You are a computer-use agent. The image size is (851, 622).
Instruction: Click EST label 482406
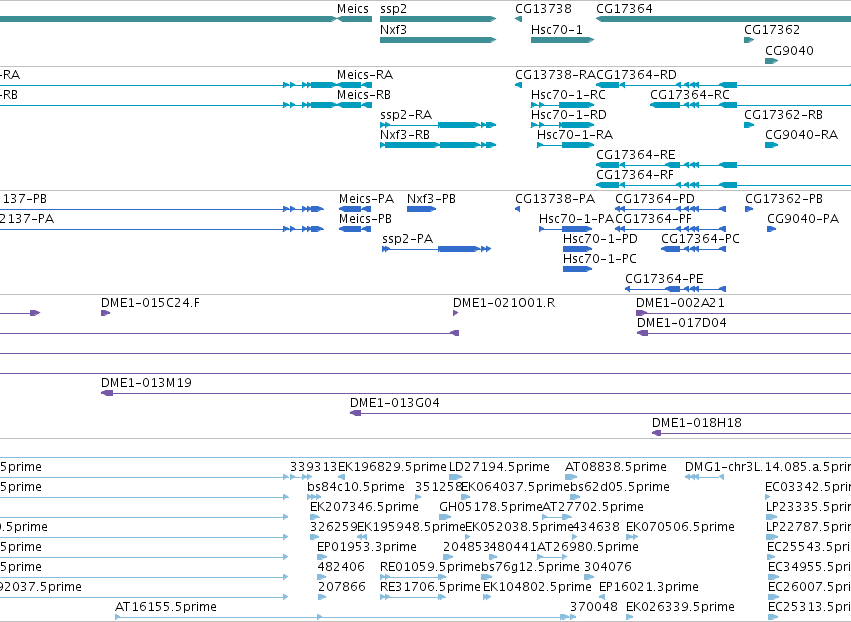click(x=341, y=567)
